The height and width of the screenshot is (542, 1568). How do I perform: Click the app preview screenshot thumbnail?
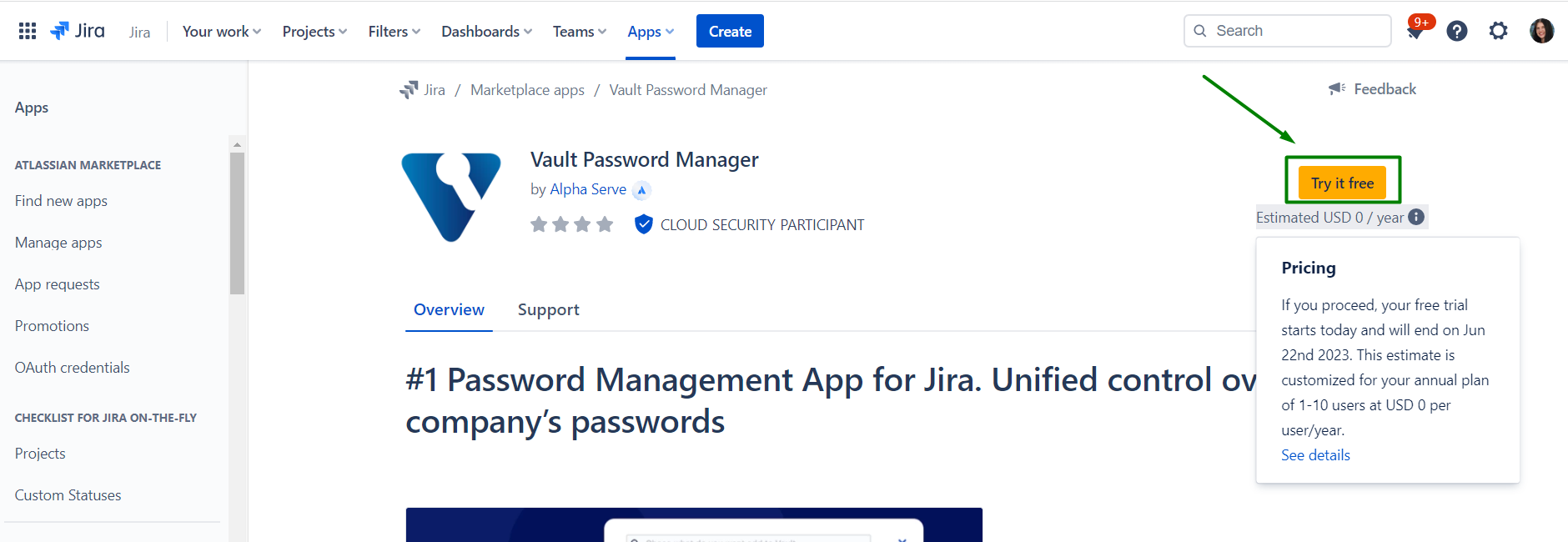[x=694, y=524]
